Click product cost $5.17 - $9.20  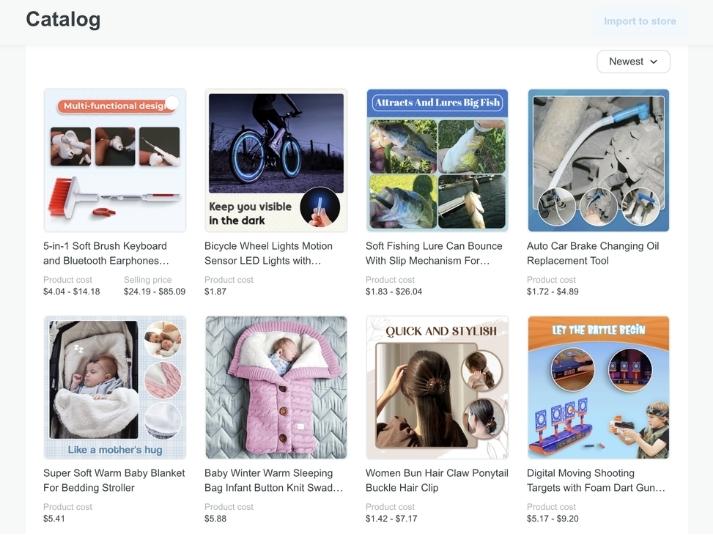pyautogui.click(x=552, y=519)
